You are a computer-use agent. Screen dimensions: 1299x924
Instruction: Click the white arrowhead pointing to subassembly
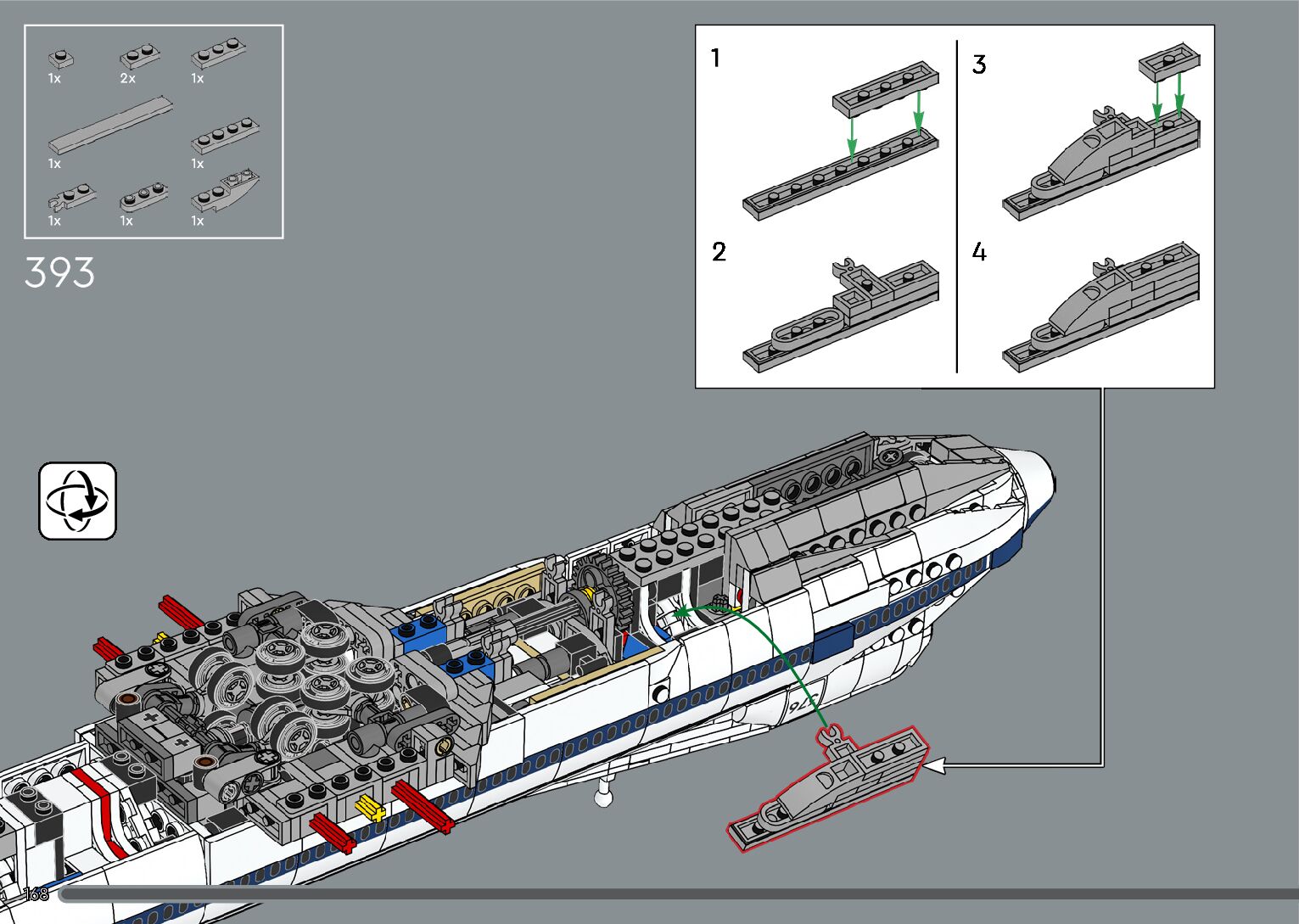pos(934,766)
